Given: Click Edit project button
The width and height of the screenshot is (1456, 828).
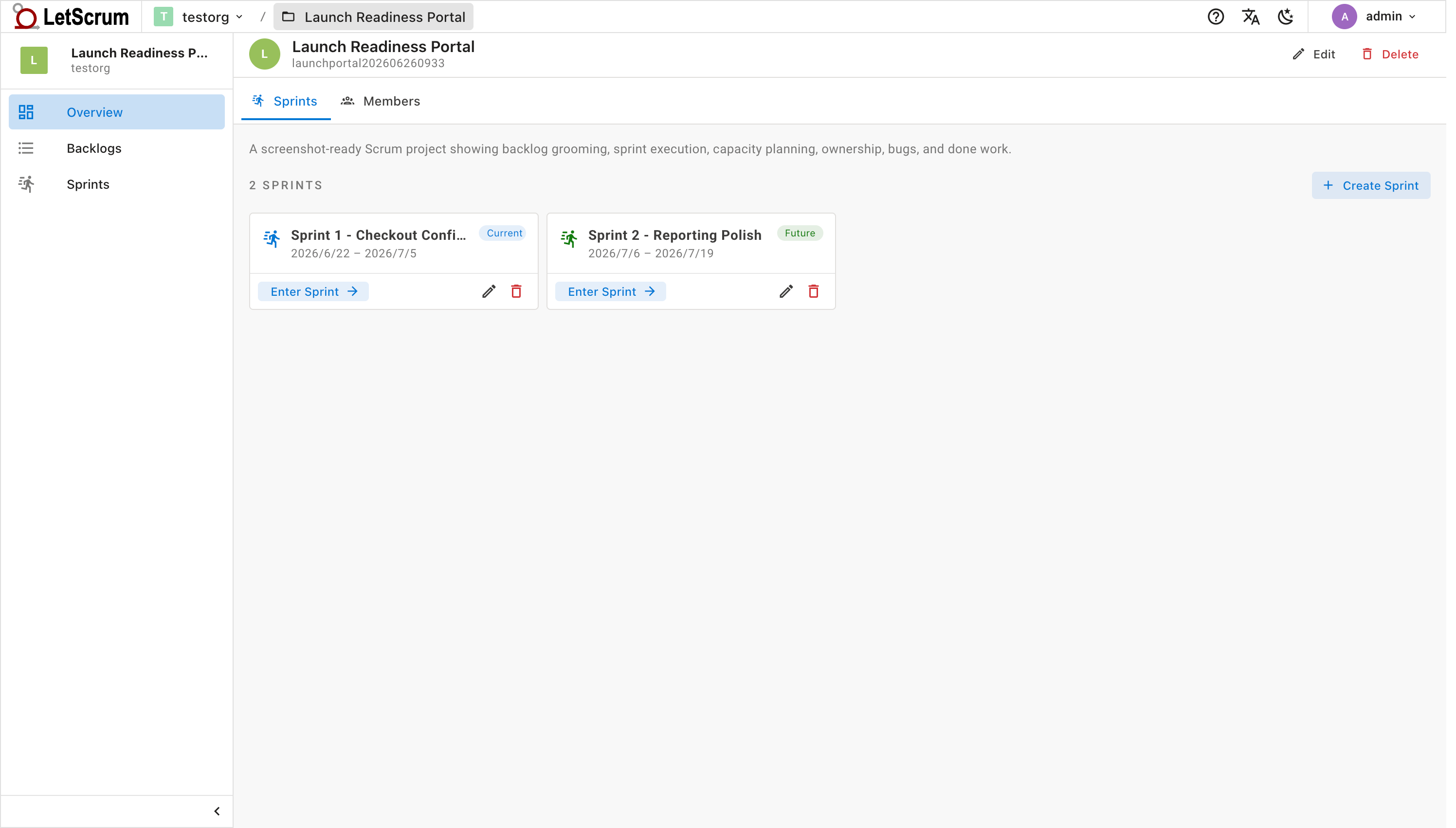Looking at the screenshot, I should 1313,54.
